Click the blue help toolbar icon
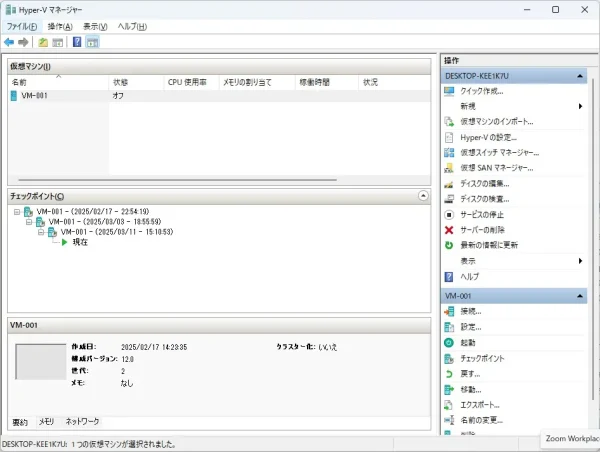The height and width of the screenshot is (452, 600). [x=77, y=42]
